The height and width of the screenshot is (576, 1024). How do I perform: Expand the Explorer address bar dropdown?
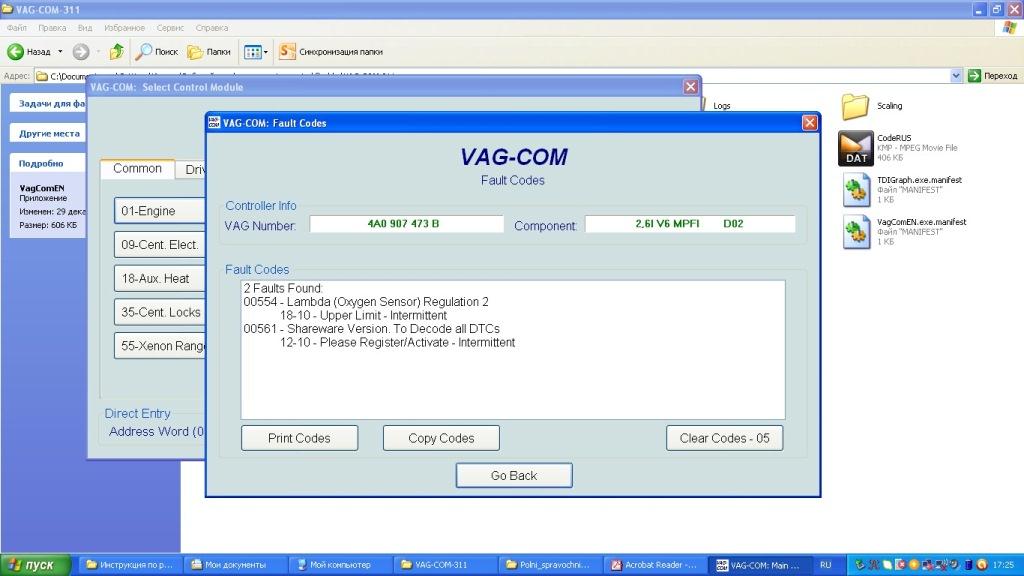pyautogui.click(x=956, y=76)
